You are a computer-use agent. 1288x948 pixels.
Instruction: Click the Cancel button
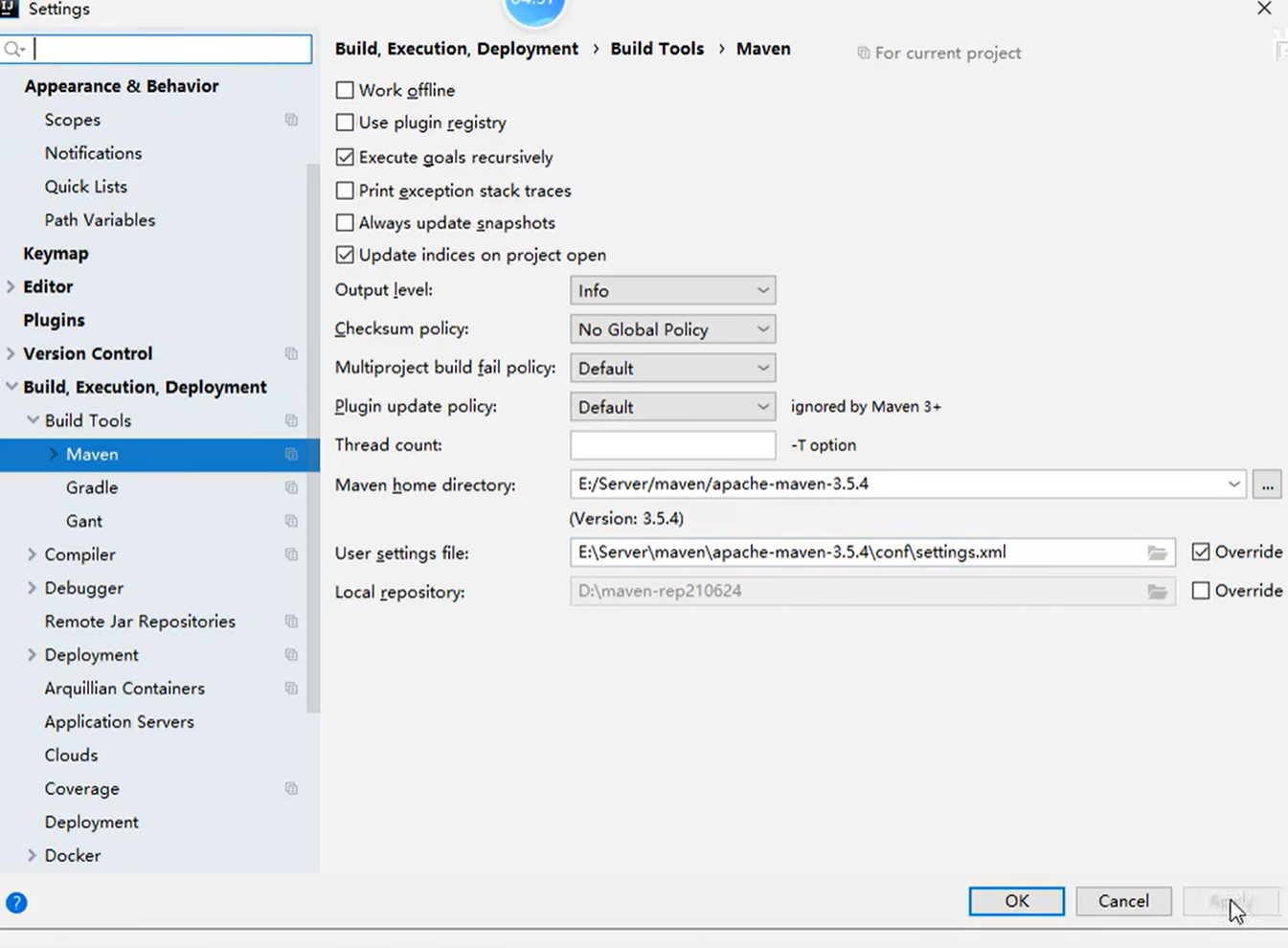(x=1123, y=901)
